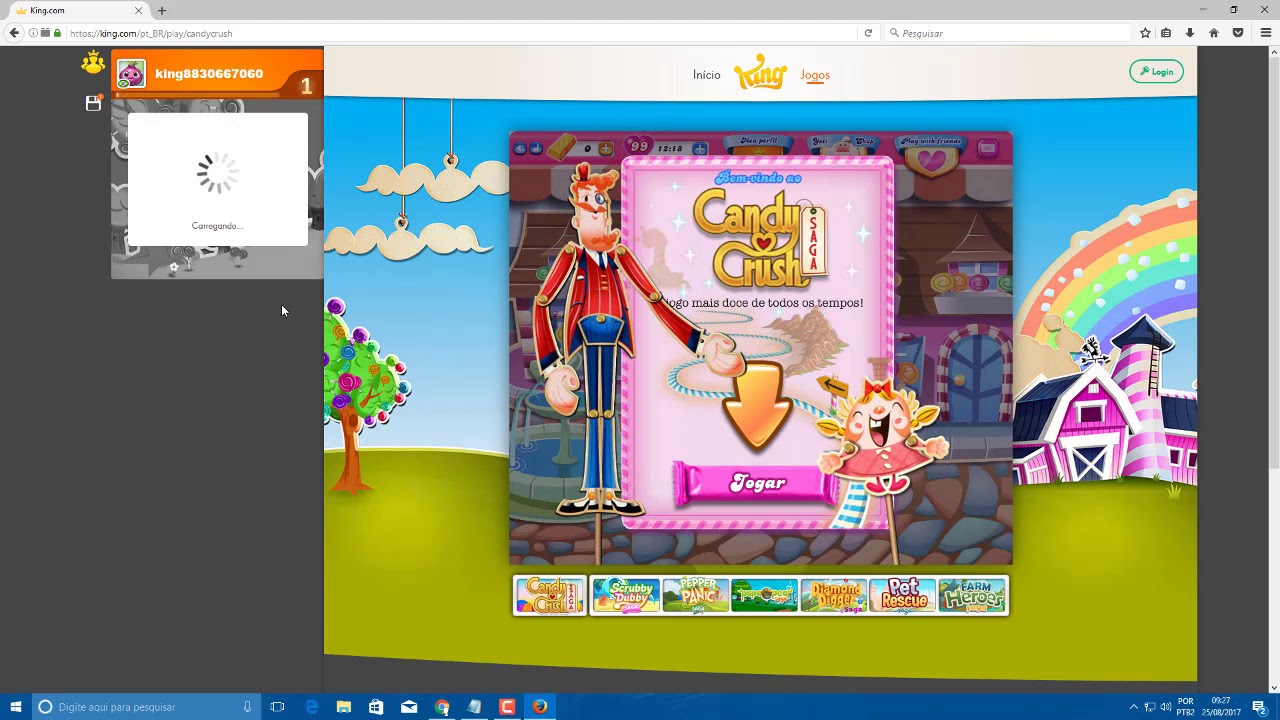This screenshot has height=720, width=1280.
Task: Add gold bars with the orange plus
Action: click(606, 149)
